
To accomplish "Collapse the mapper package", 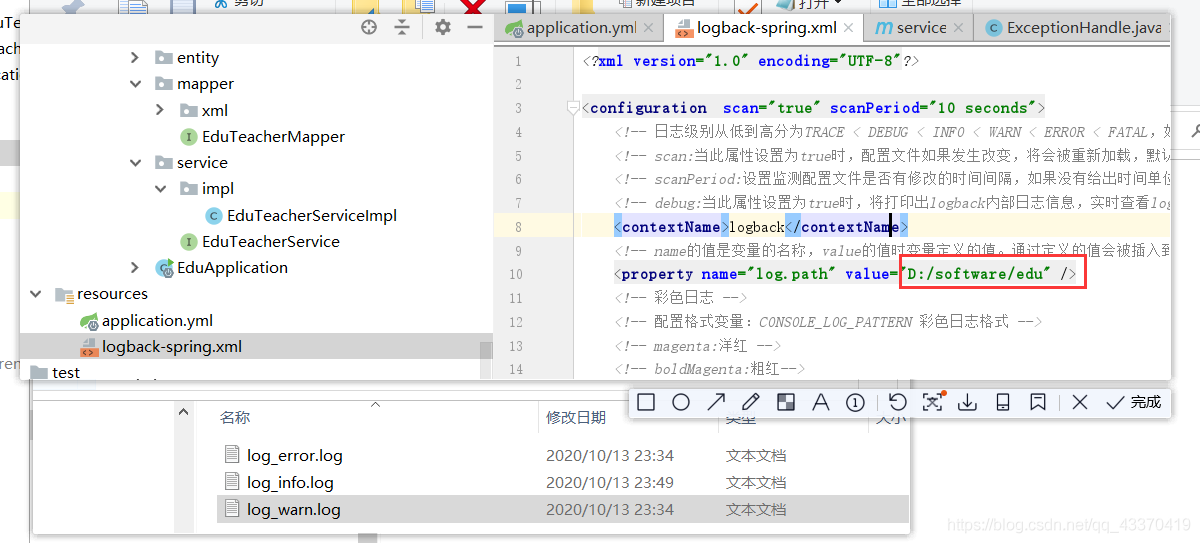I will pos(135,84).
